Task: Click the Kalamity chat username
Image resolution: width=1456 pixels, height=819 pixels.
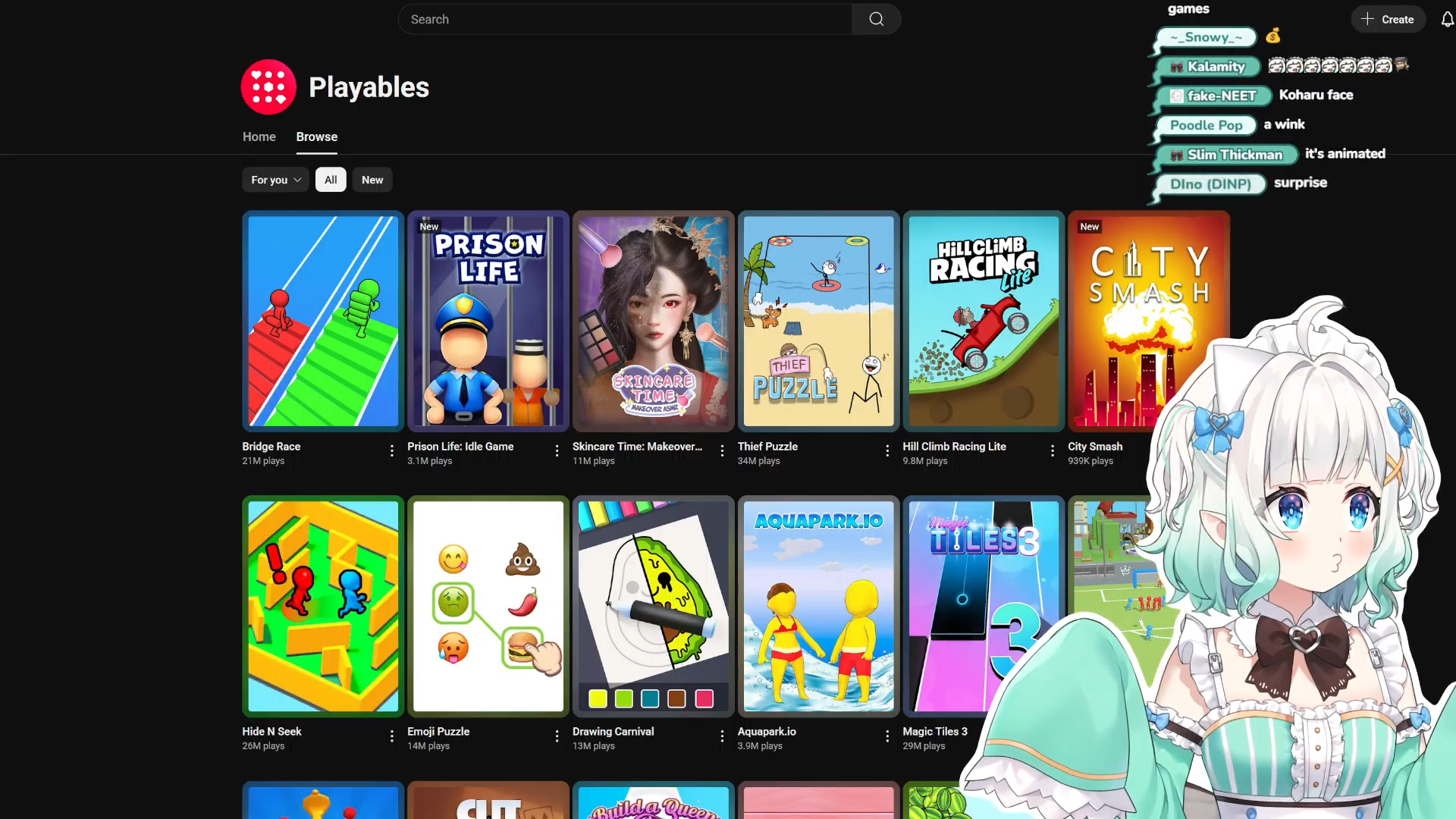Action: (x=1216, y=67)
